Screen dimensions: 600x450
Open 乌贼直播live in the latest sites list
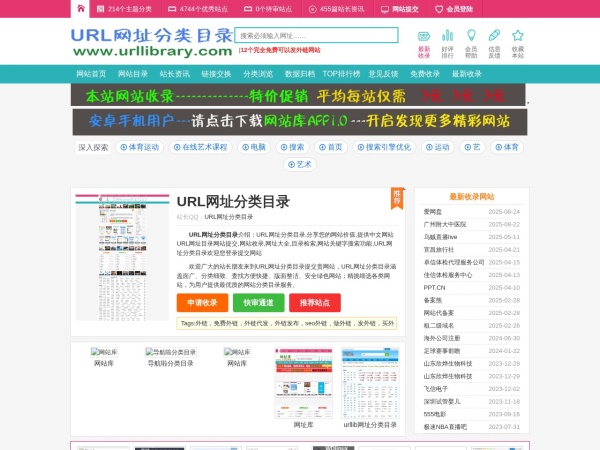[x=440, y=237]
